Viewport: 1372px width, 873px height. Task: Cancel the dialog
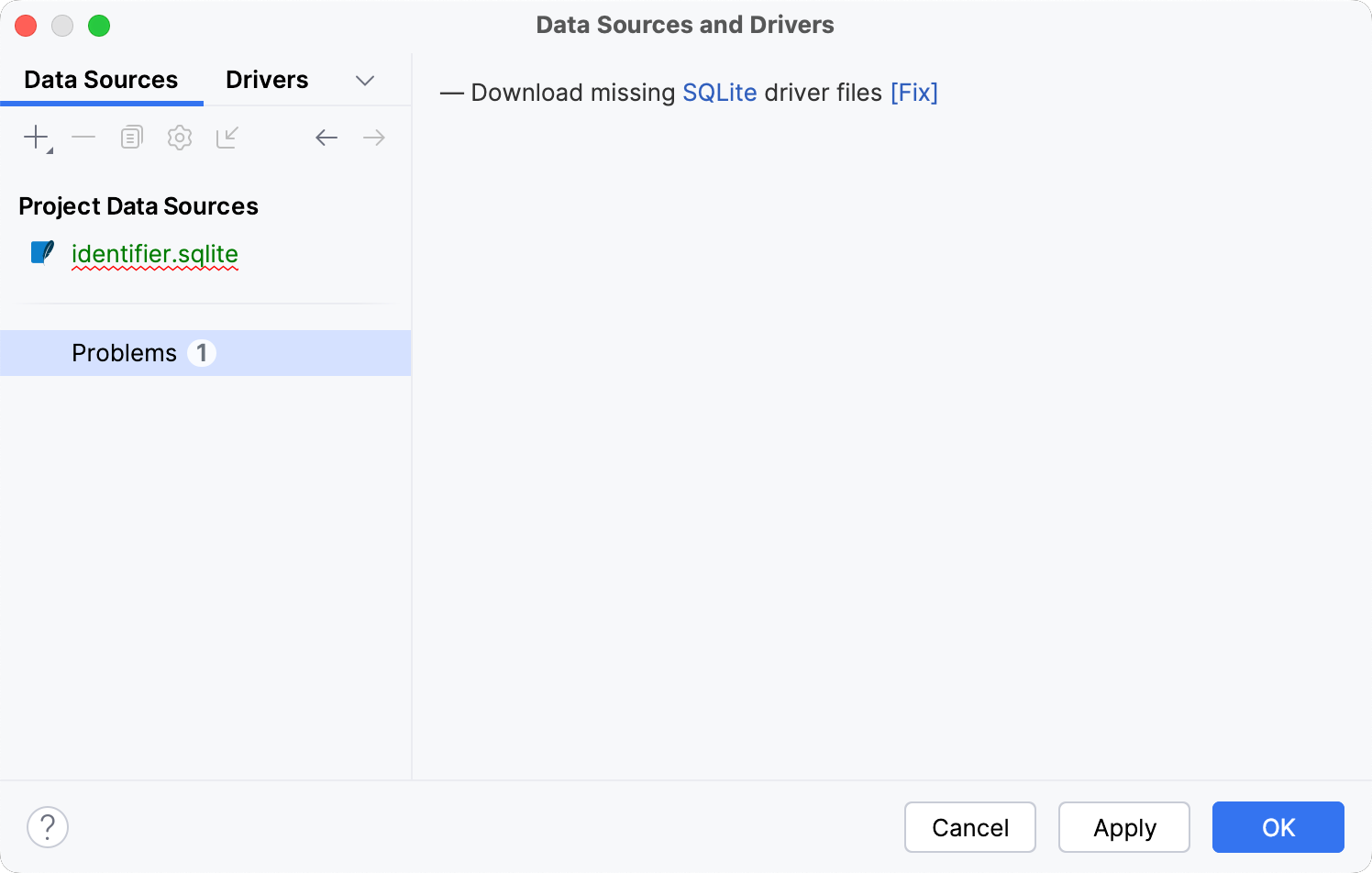[969, 826]
